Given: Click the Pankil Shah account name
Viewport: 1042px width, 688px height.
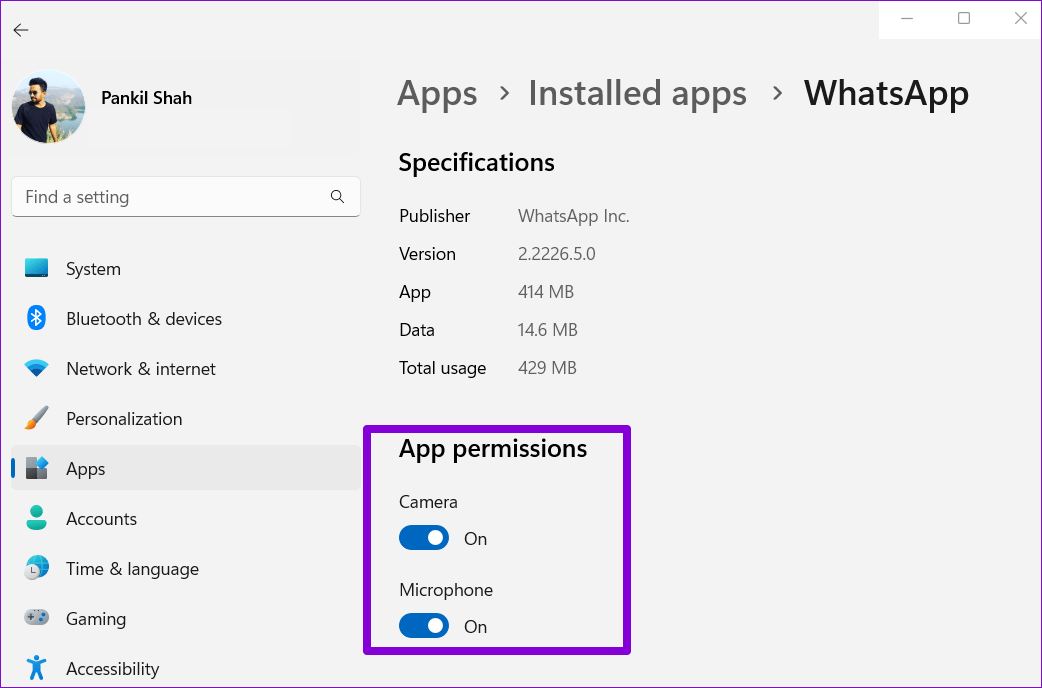Looking at the screenshot, I should click(146, 97).
